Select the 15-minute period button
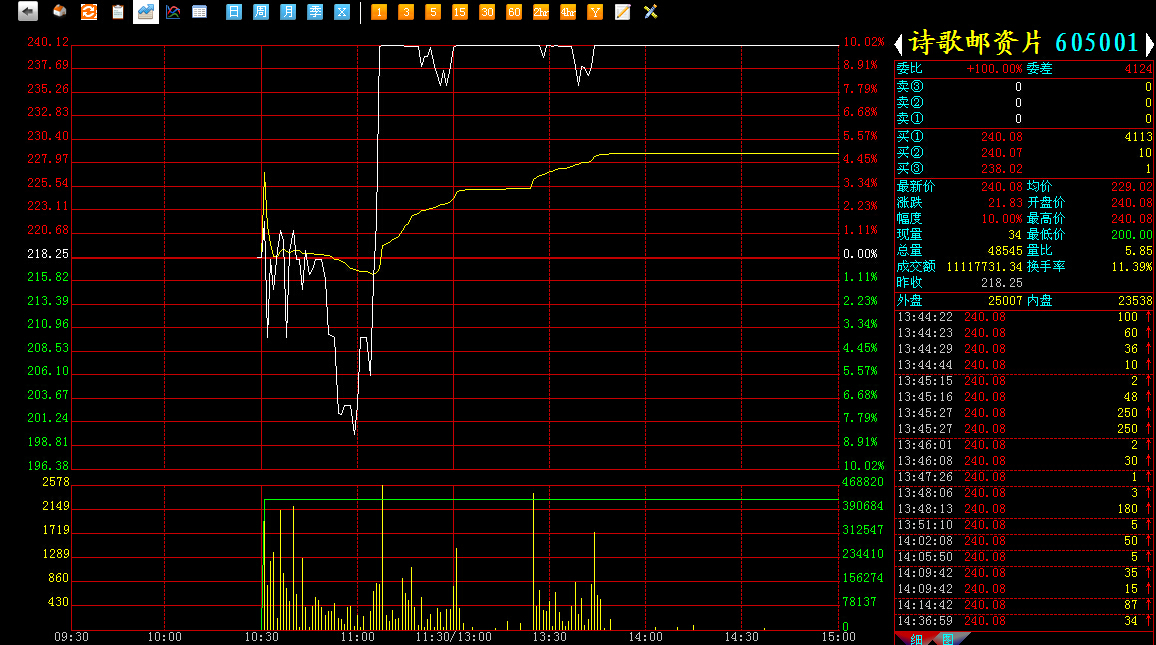Image resolution: width=1156 pixels, height=645 pixels. tap(460, 12)
